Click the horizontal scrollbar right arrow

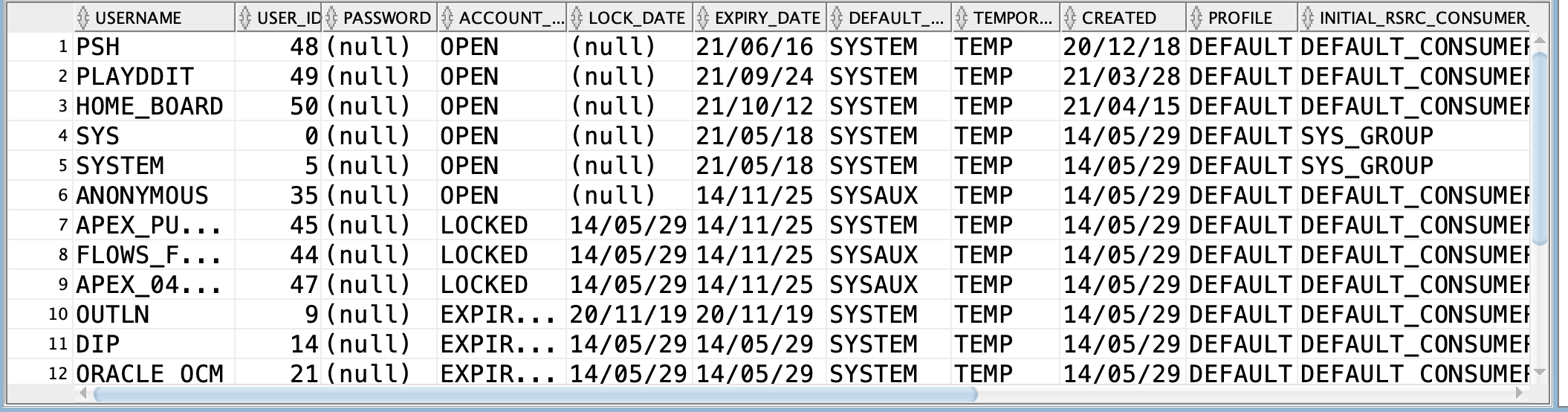coord(1520,393)
